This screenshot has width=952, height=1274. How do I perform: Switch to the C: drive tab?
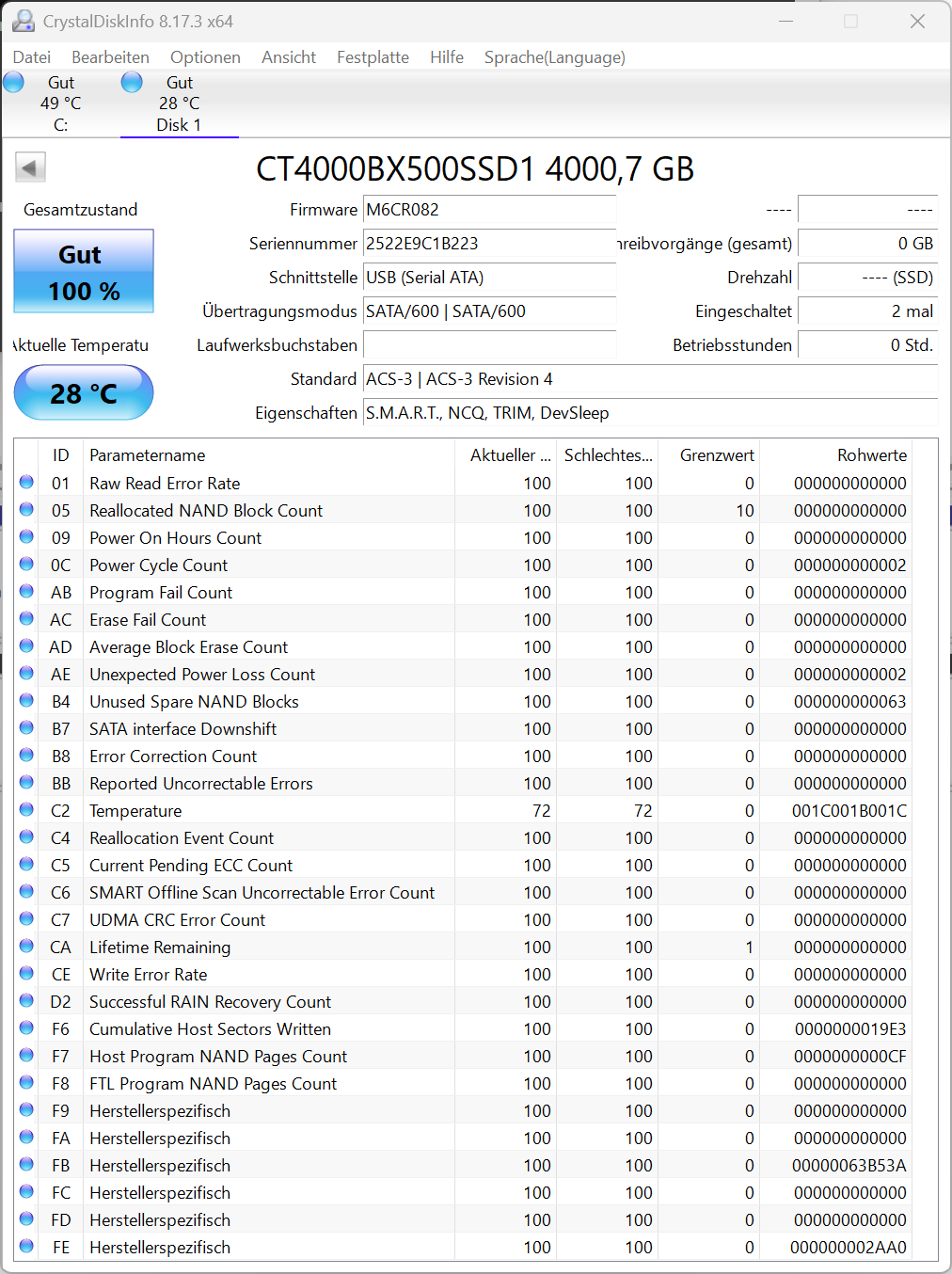[x=60, y=104]
